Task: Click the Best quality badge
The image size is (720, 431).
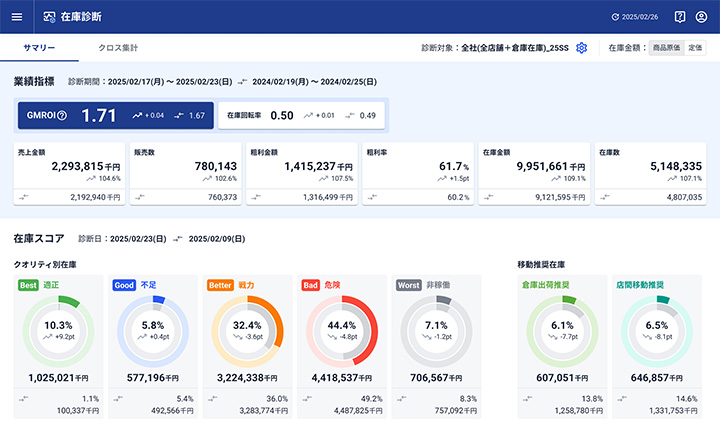Action: [x=29, y=285]
